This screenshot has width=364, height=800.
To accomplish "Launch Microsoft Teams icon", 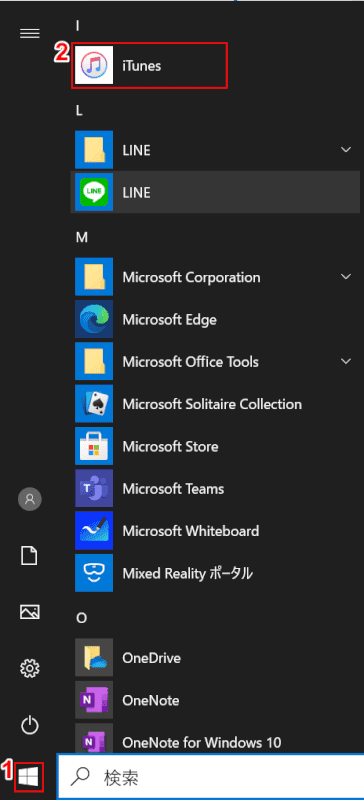I will [94, 489].
